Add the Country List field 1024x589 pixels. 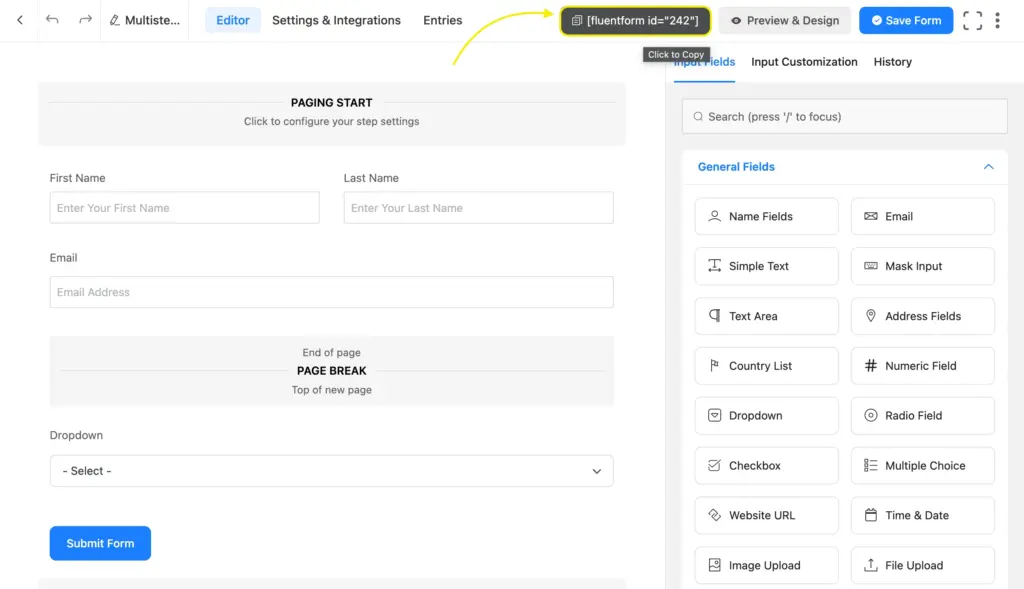point(766,366)
